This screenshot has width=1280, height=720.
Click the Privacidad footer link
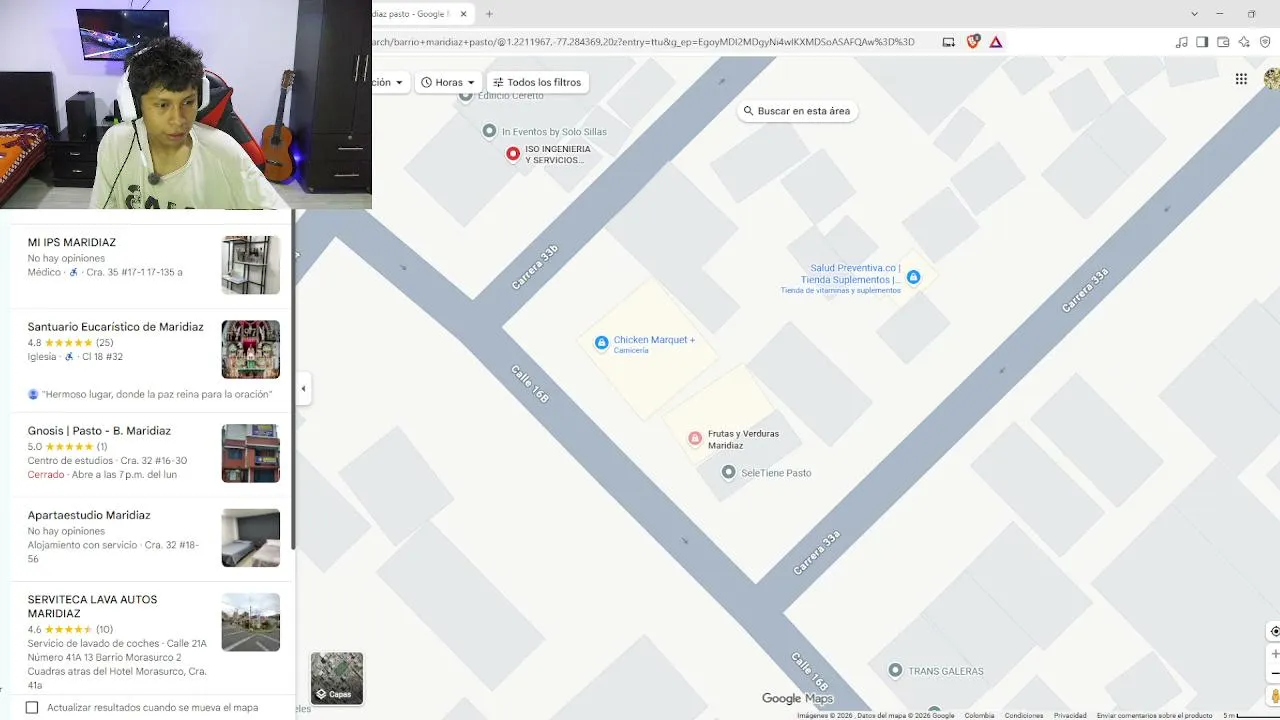point(1070,715)
